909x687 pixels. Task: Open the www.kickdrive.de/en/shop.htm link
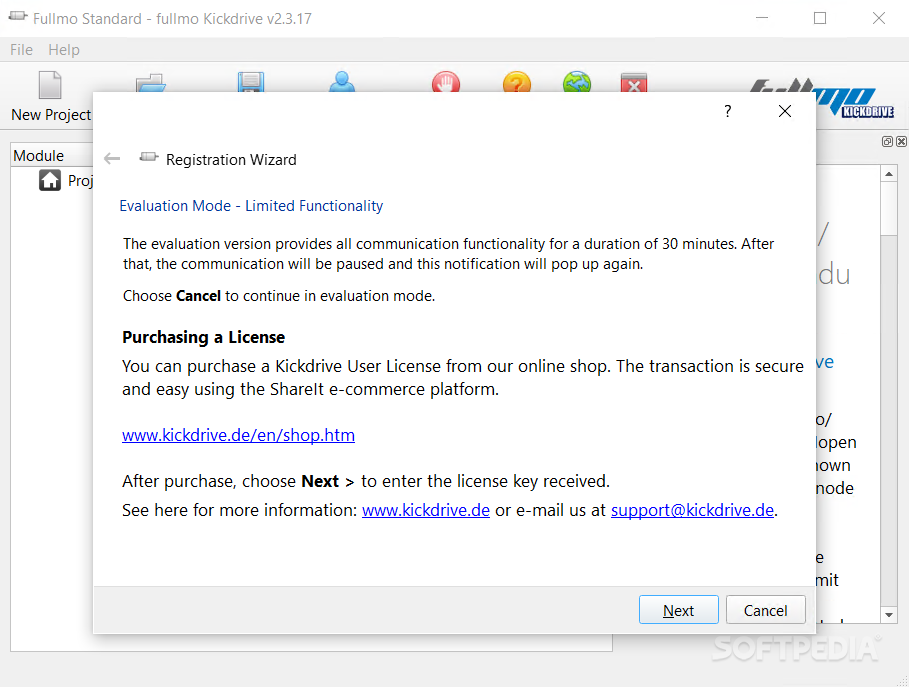(238, 435)
